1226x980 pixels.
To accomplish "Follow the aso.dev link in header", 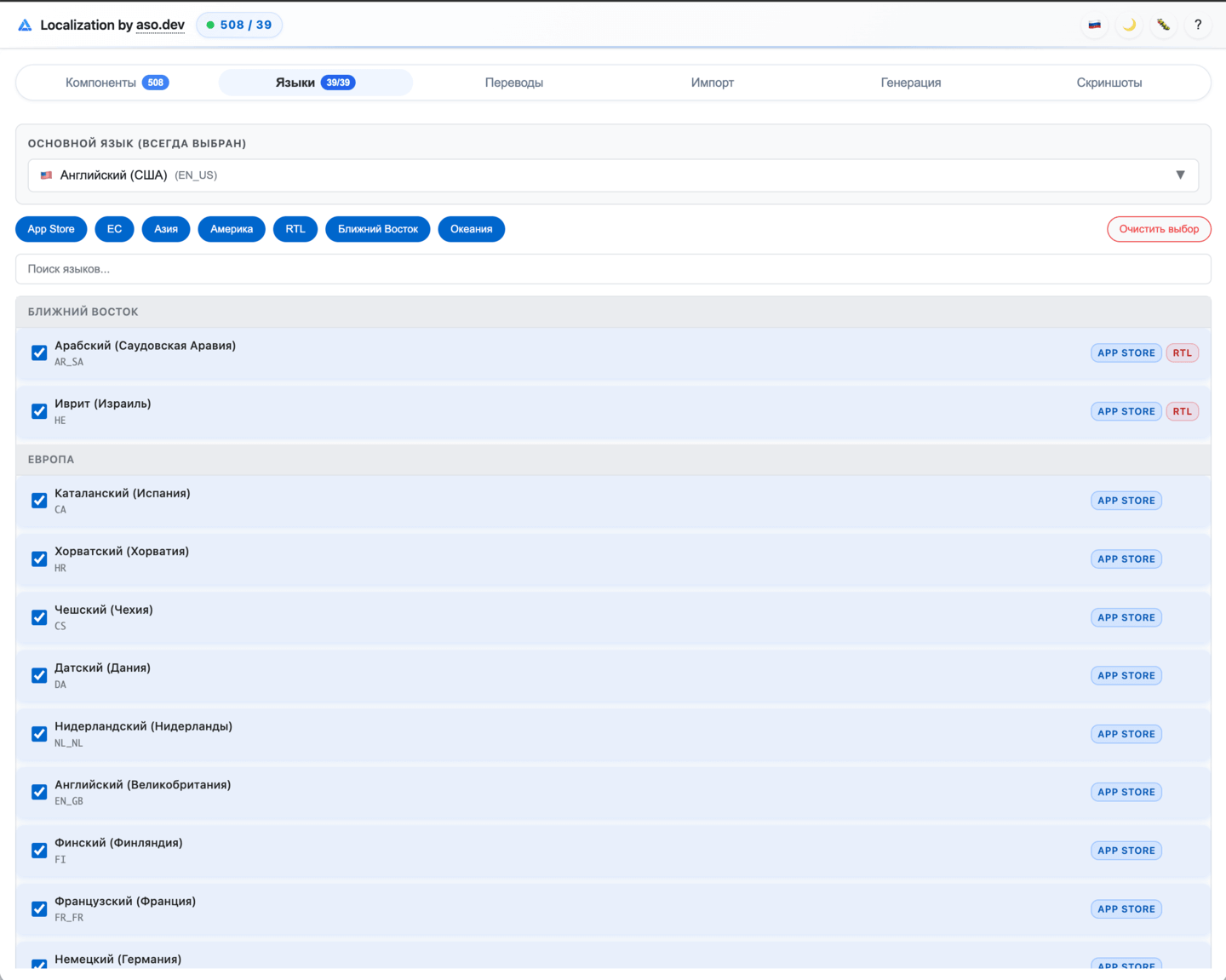I will click(160, 25).
